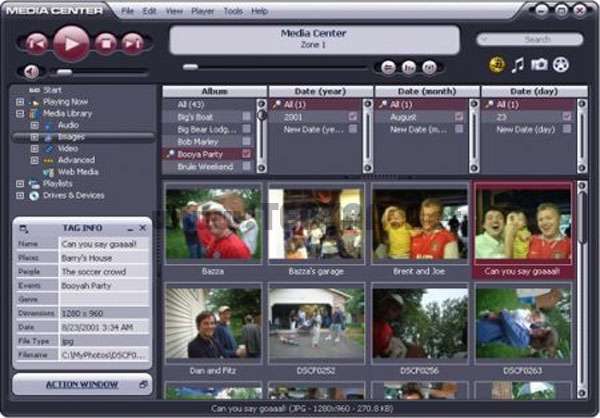
Task: Expand the Advanced tree node
Action: [x=34, y=160]
